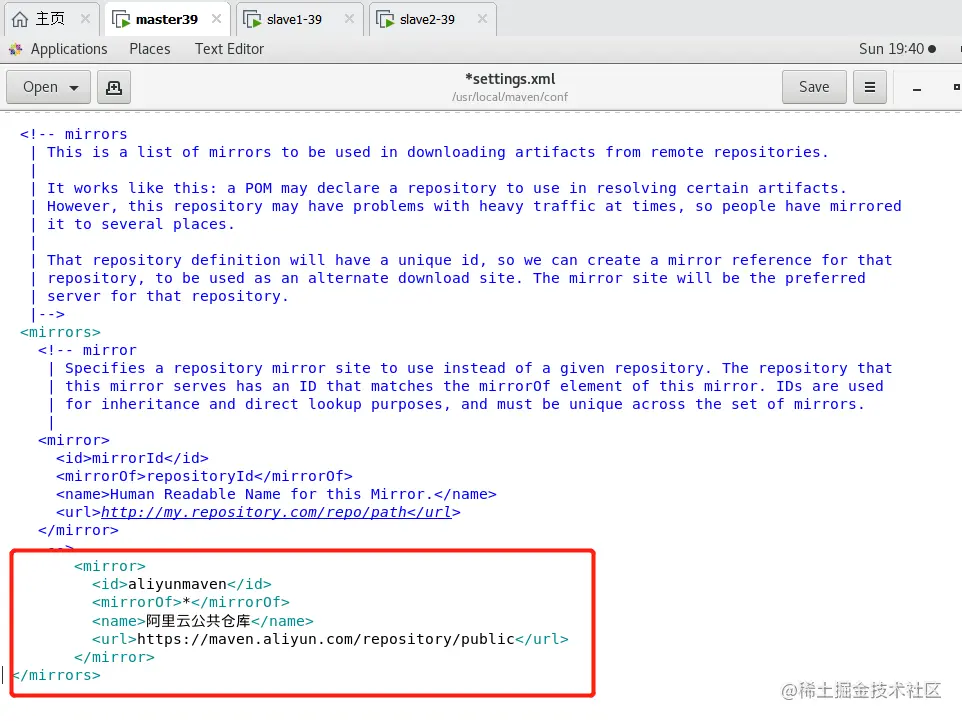The width and height of the screenshot is (962, 721).
Task: Click the <mirrorOf>*</mirrorOf> line
Action: [x=191, y=603]
